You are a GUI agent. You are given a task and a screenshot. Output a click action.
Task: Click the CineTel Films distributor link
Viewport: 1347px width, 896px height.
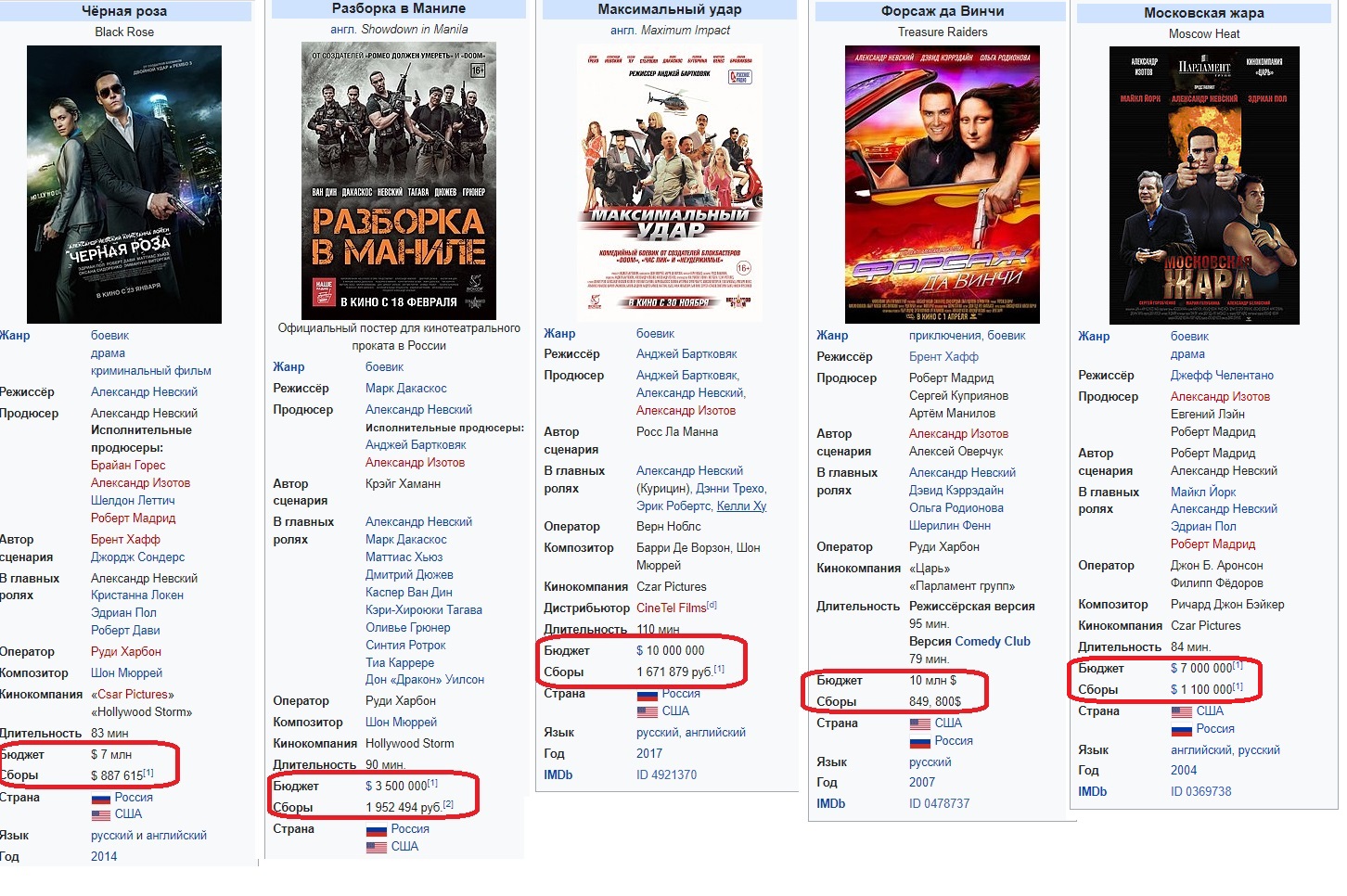(672, 608)
